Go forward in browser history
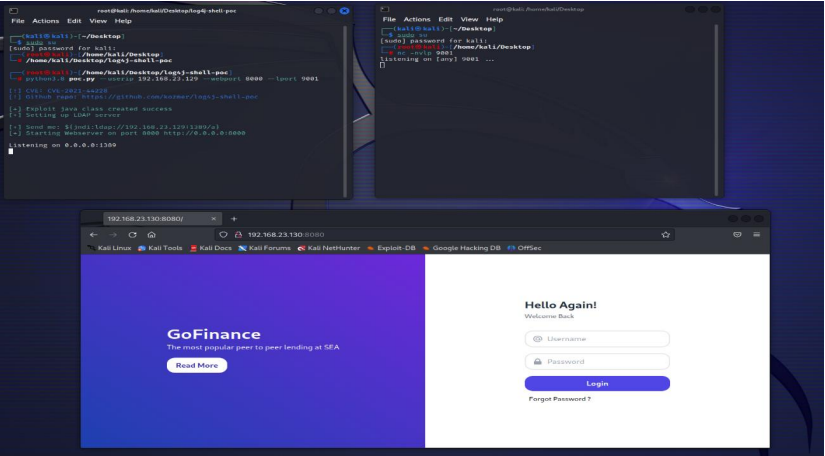This screenshot has width=825, height=456. click(113, 235)
